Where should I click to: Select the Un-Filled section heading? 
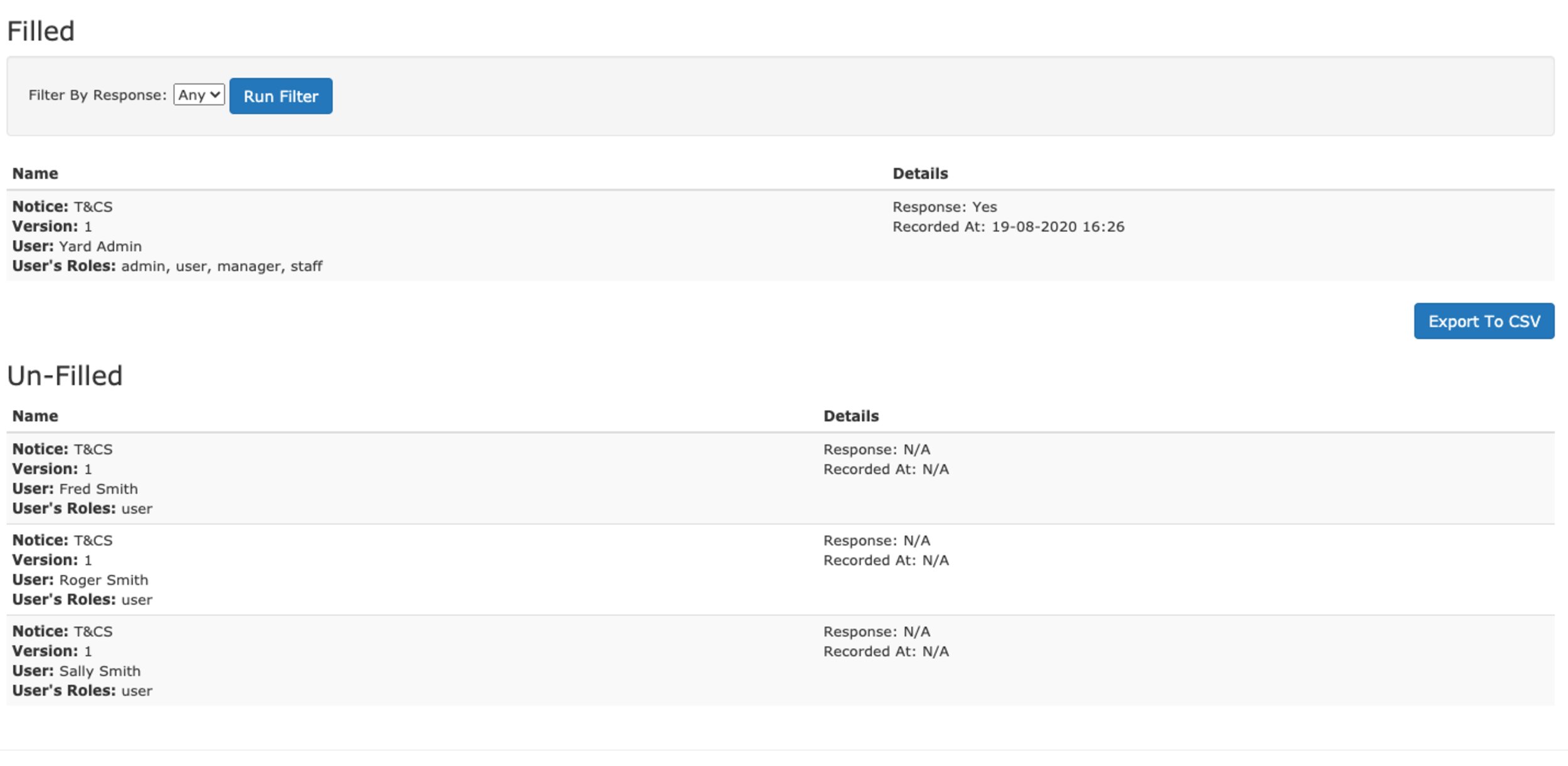[65, 375]
